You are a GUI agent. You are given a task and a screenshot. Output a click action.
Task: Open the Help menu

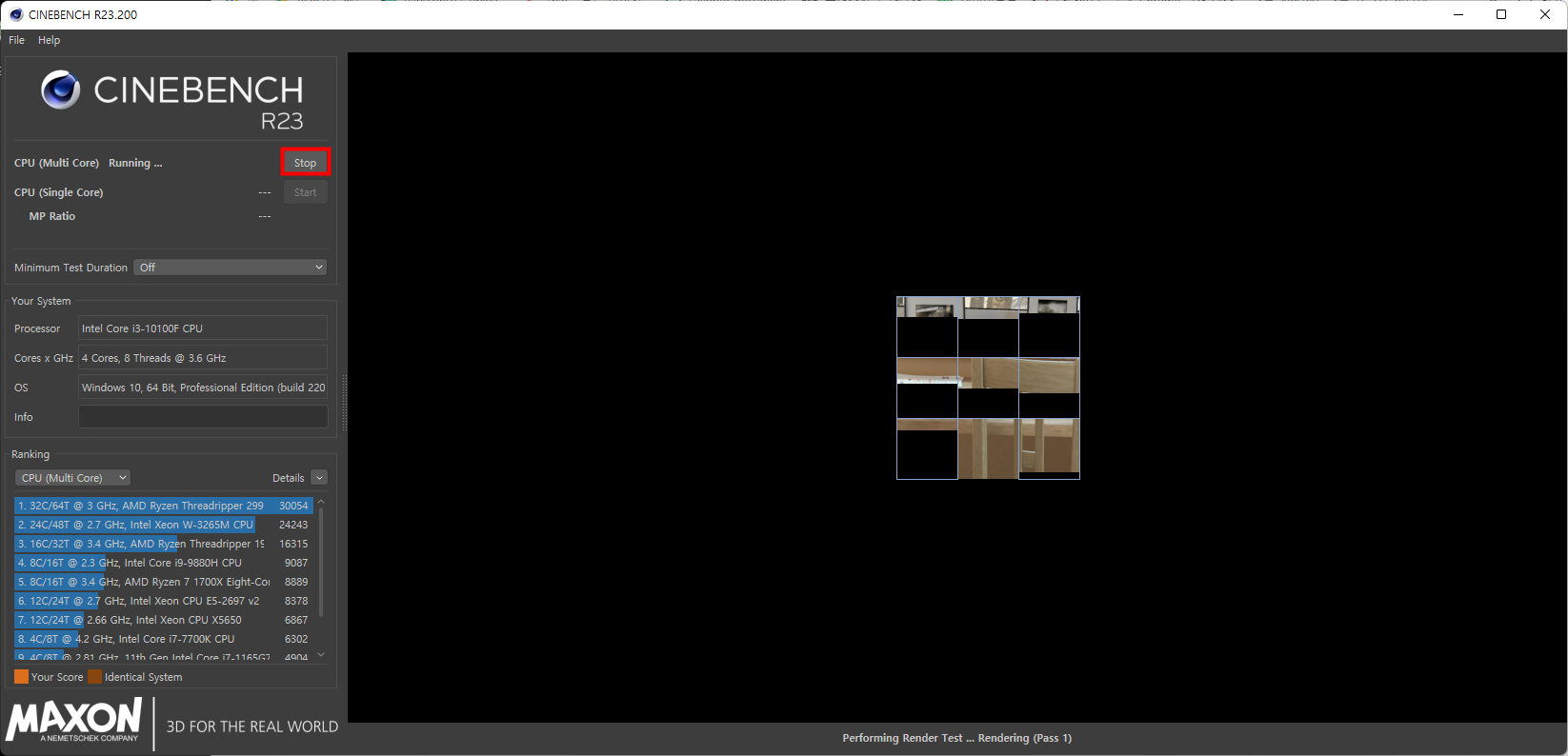(x=50, y=40)
